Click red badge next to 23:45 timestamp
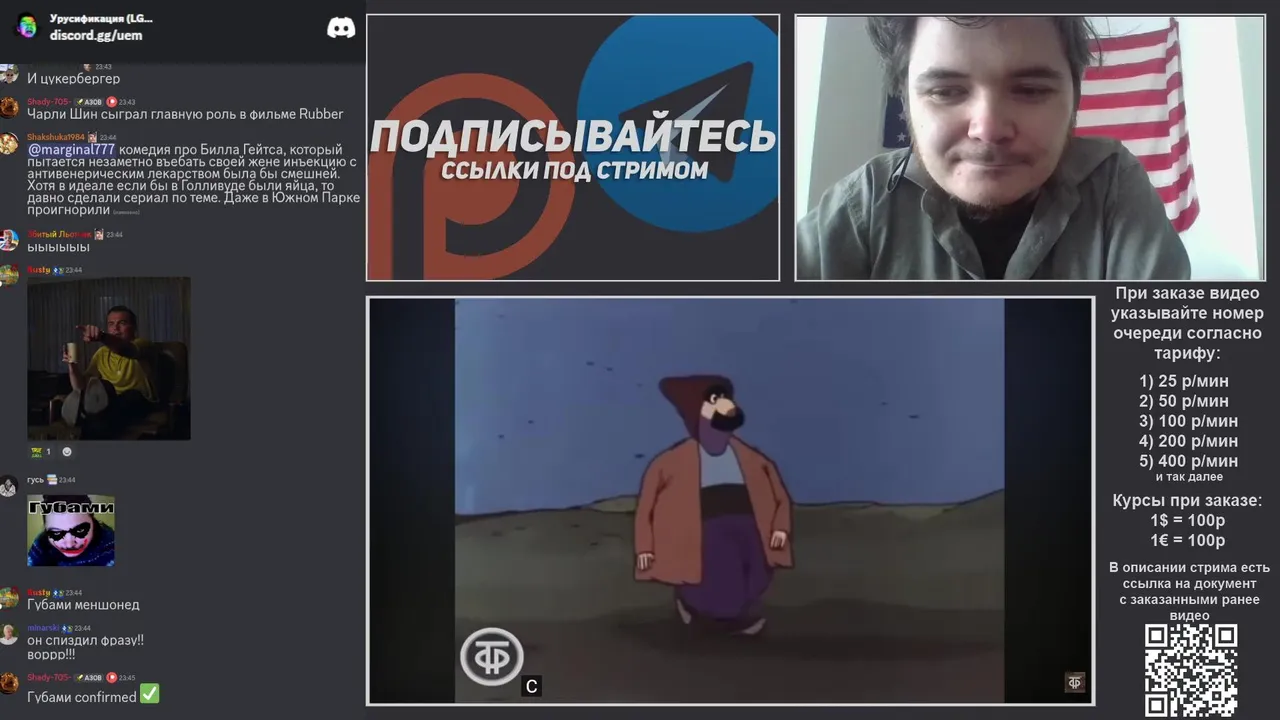1280x720 pixels. click(112, 678)
